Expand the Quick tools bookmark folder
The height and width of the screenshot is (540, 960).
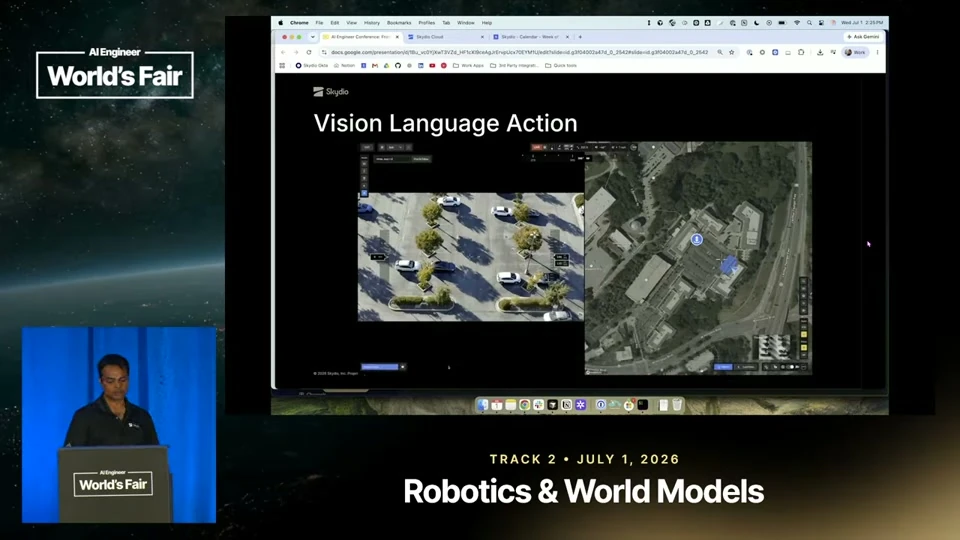coord(561,66)
